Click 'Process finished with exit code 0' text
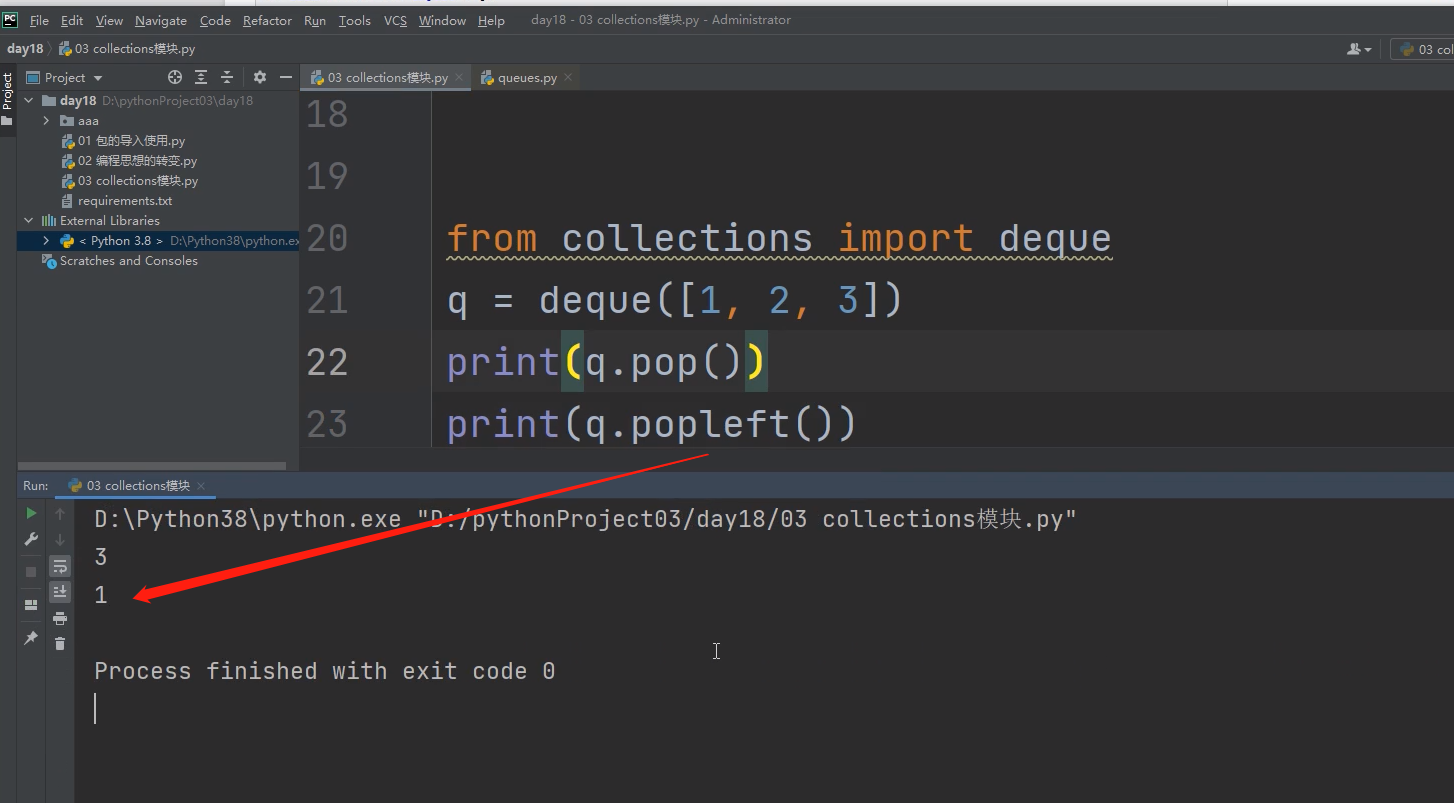This screenshot has width=1454, height=803. pyautogui.click(x=325, y=671)
